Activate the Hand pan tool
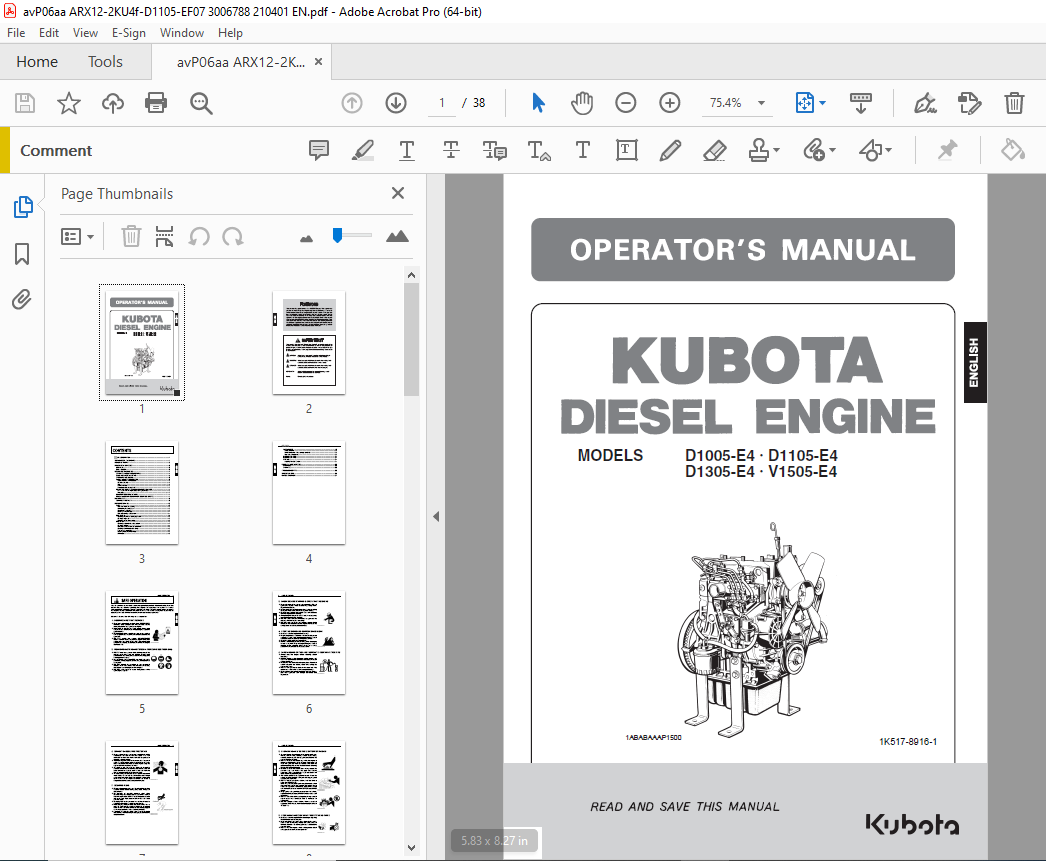1046x861 pixels. coord(582,103)
